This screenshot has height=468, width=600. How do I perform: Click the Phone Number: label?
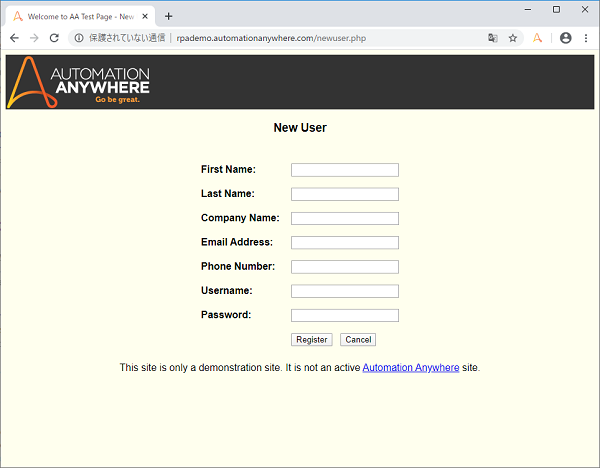(x=238, y=266)
